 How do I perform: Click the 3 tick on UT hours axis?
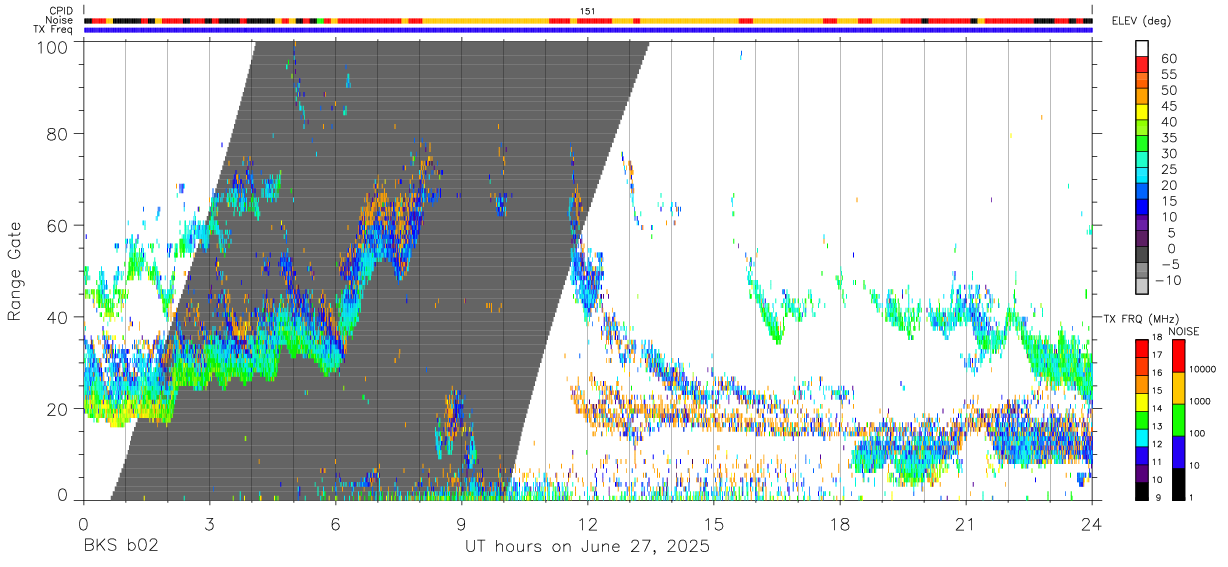click(x=209, y=524)
